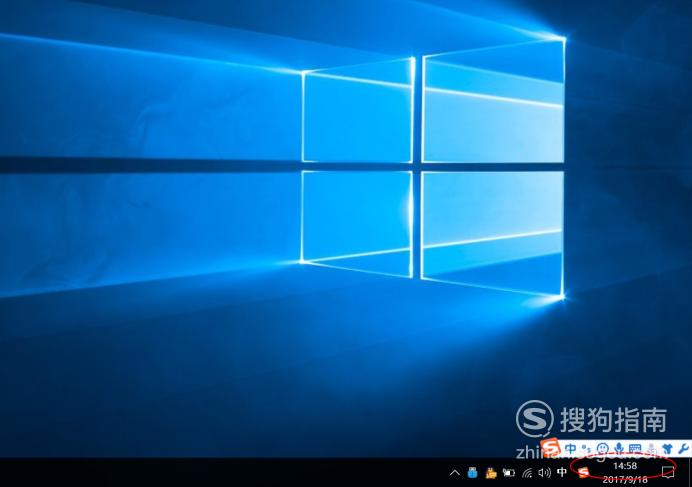This screenshot has height=487, width=692.
Task: Click the speaker volume icon
Action: click(544, 473)
